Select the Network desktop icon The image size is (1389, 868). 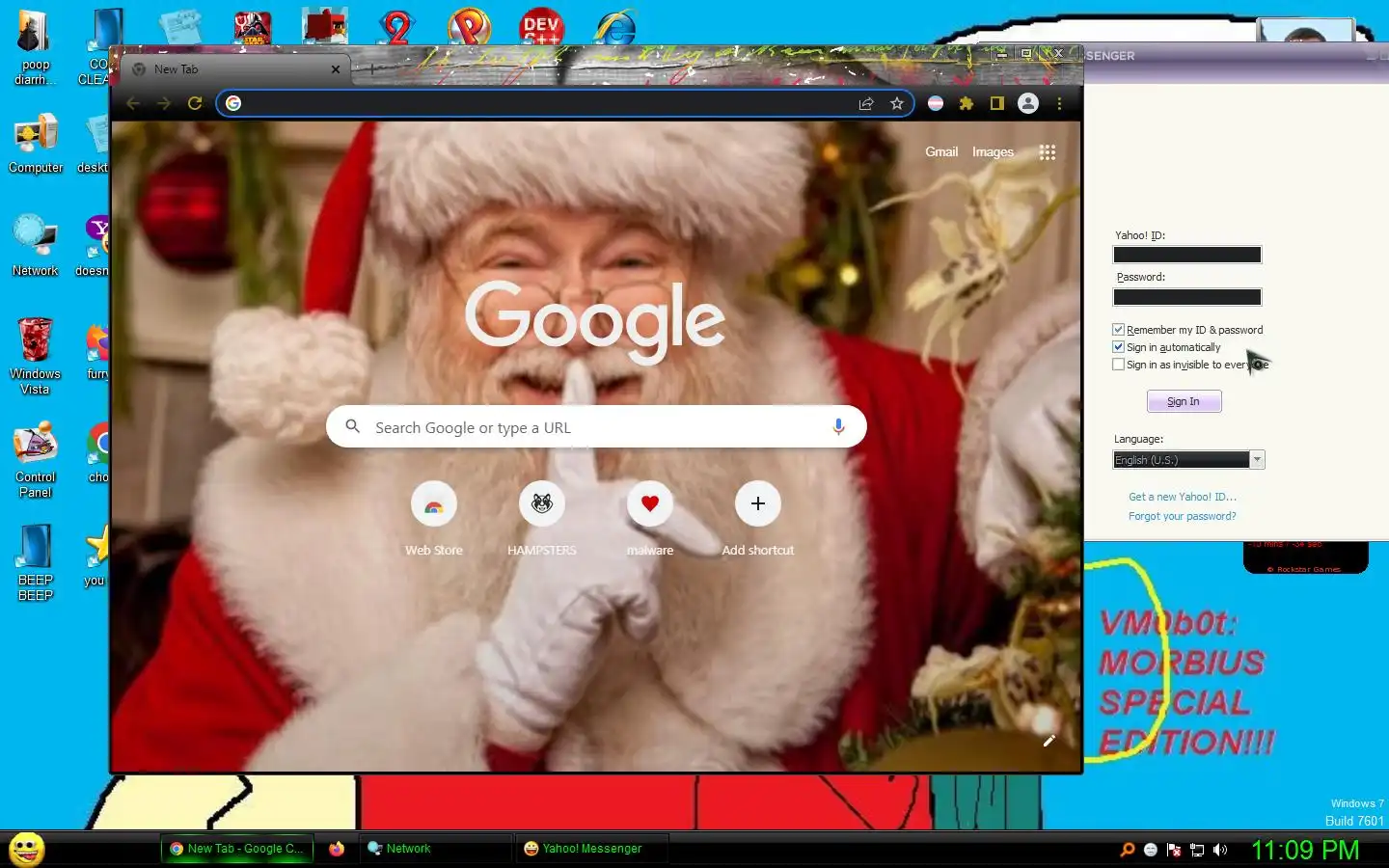36,247
